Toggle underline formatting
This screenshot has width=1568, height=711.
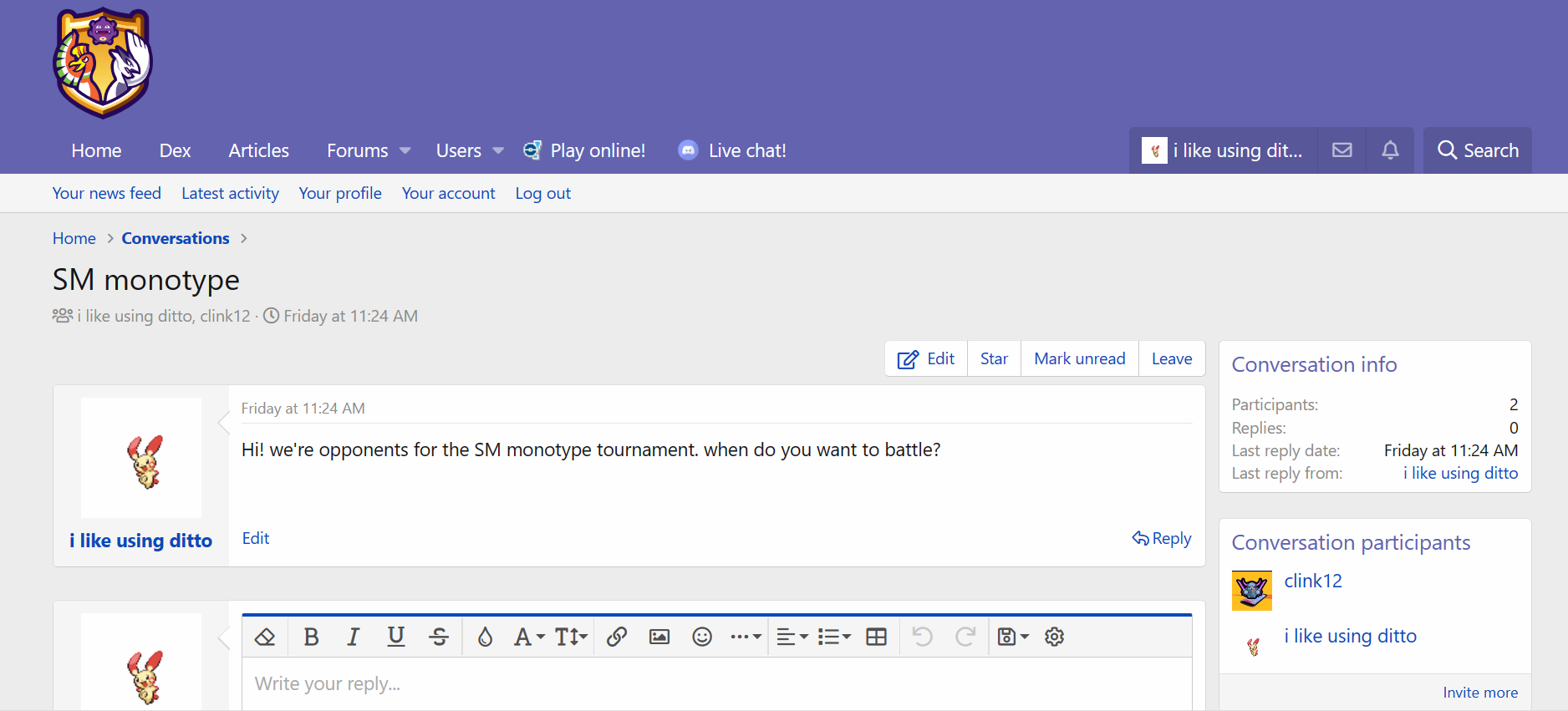(396, 637)
